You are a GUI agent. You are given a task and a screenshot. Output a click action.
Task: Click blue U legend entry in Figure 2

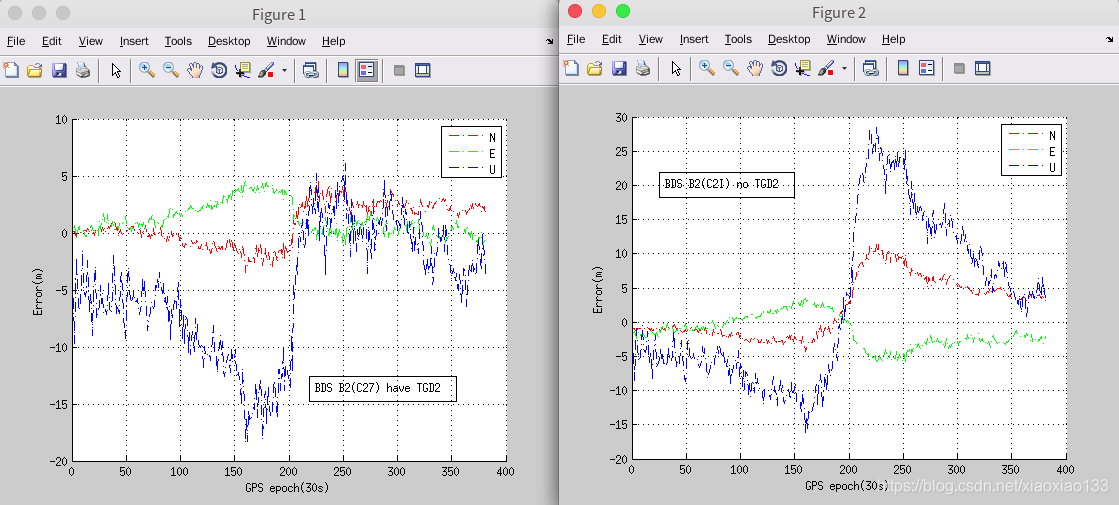[x=1031, y=167]
